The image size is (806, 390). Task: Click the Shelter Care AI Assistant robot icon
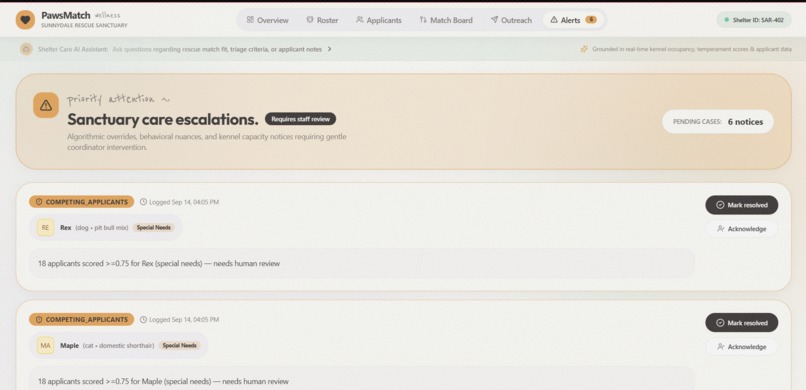pyautogui.click(x=26, y=49)
